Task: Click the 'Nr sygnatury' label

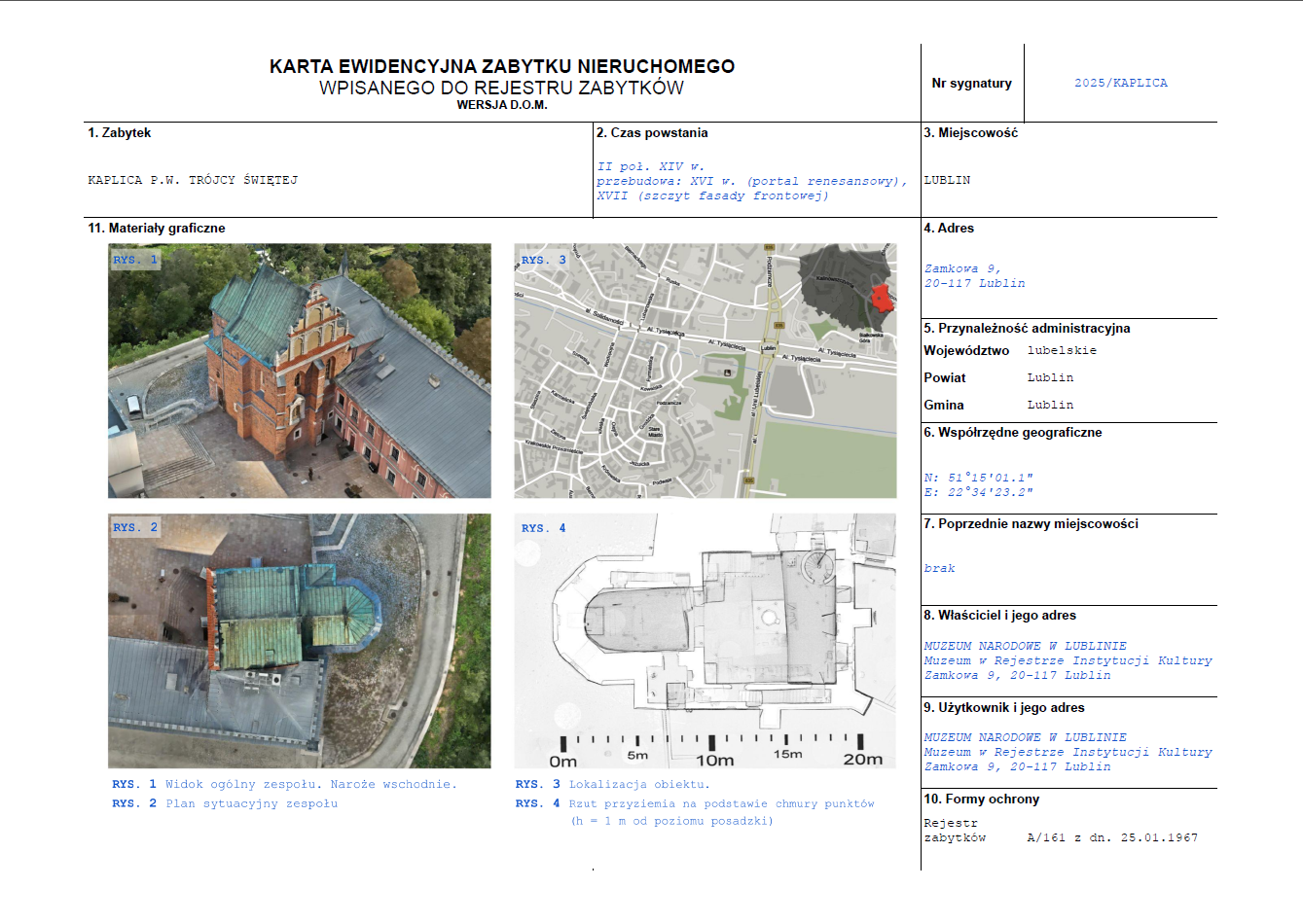Action: click(971, 84)
